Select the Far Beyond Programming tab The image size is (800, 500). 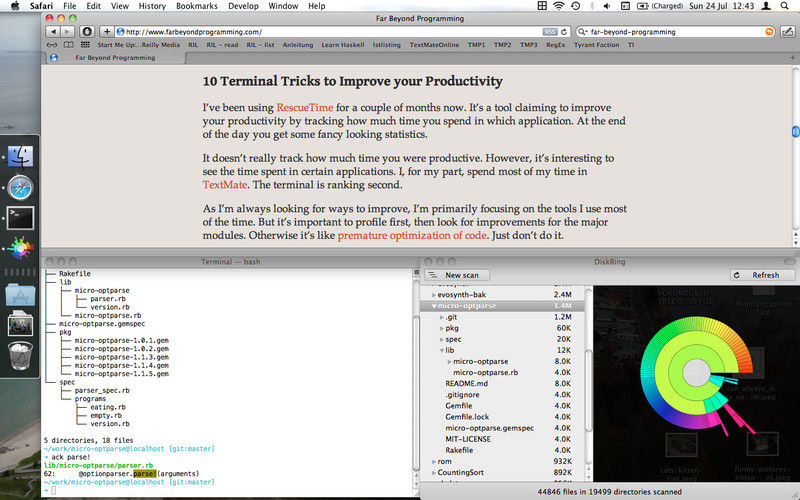coord(115,58)
